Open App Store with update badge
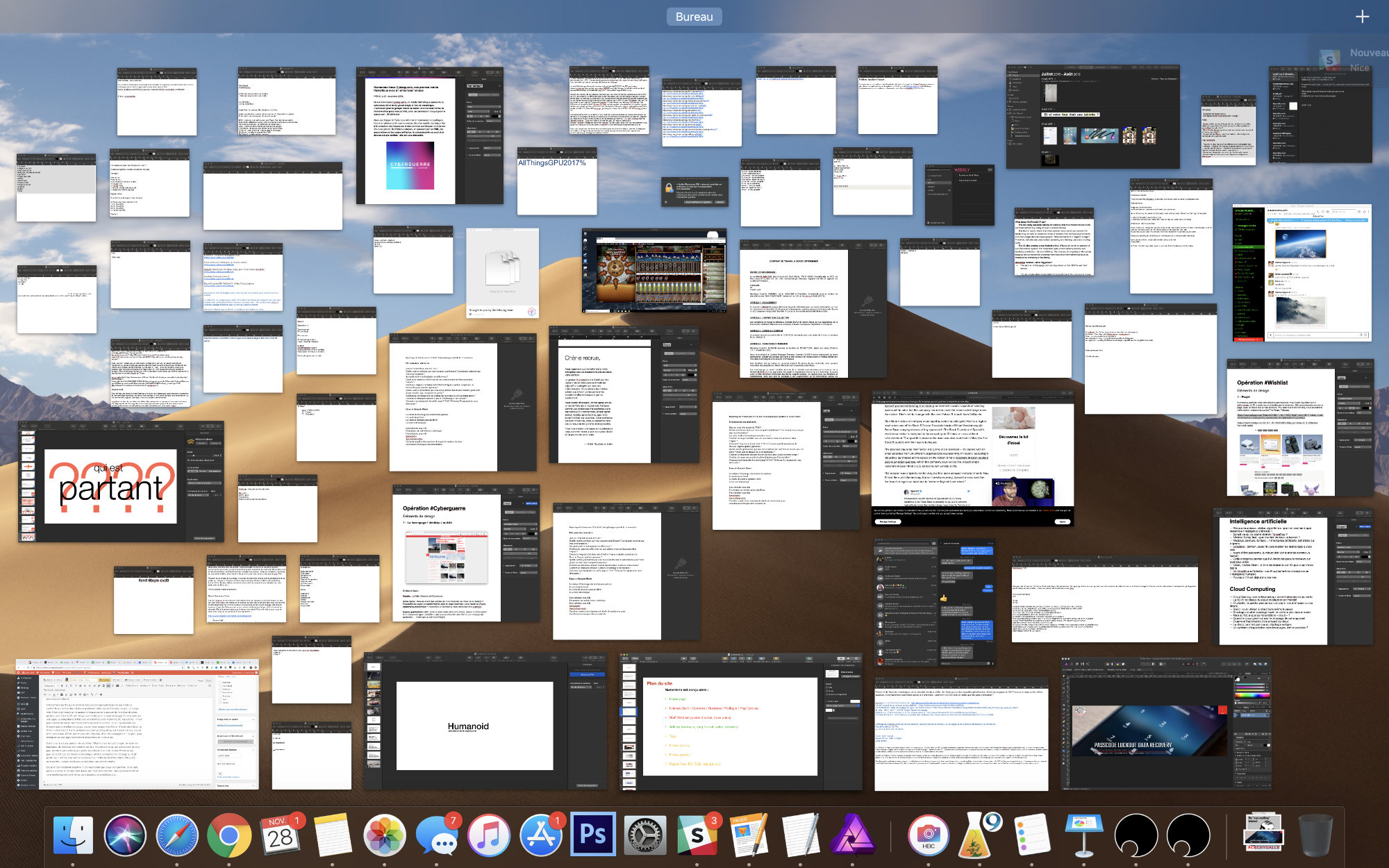 [541, 835]
